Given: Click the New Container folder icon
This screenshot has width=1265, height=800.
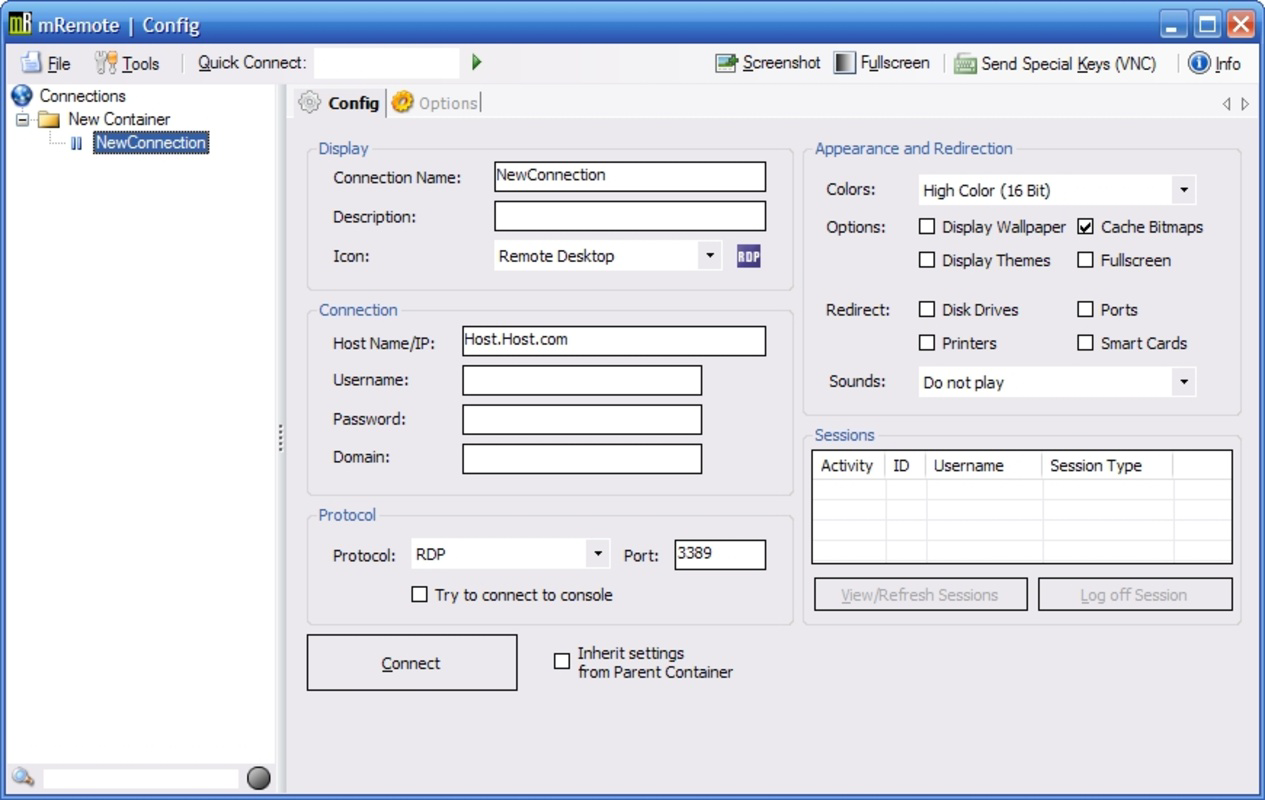Looking at the screenshot, I should [x=49, y=119].
